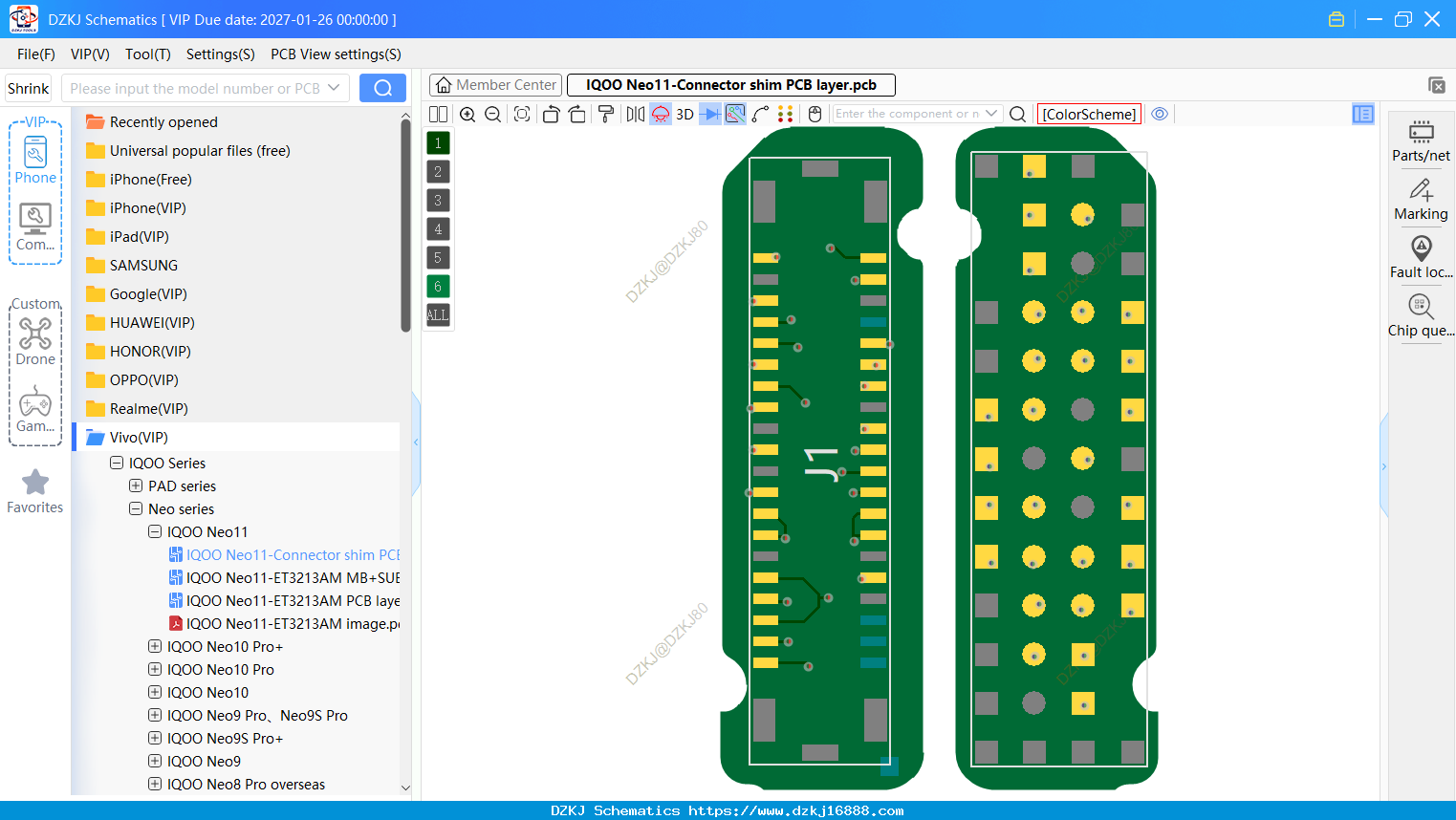This screenshot has height=820, width=1456.
Task: Click the zoom in magnifier icon
Action: [x=467, y=114]
